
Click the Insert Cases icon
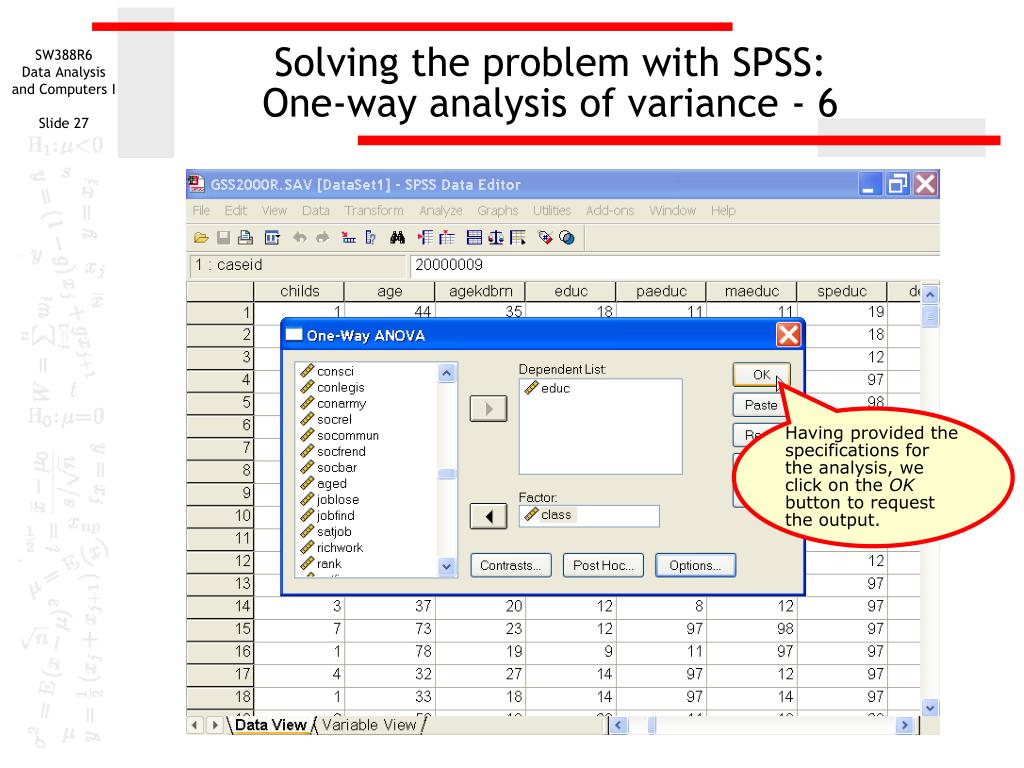[425, 238]
